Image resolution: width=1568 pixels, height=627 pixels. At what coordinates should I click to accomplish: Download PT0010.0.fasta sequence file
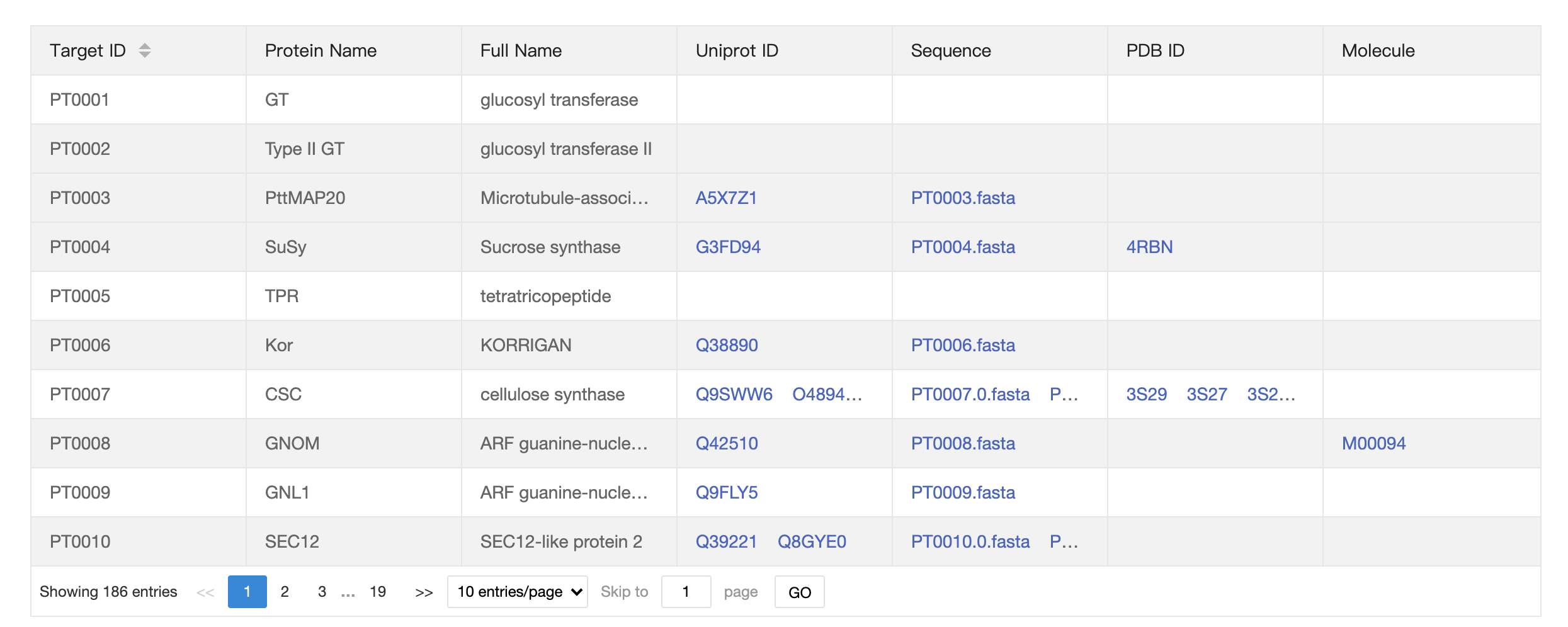click(970, 541)
